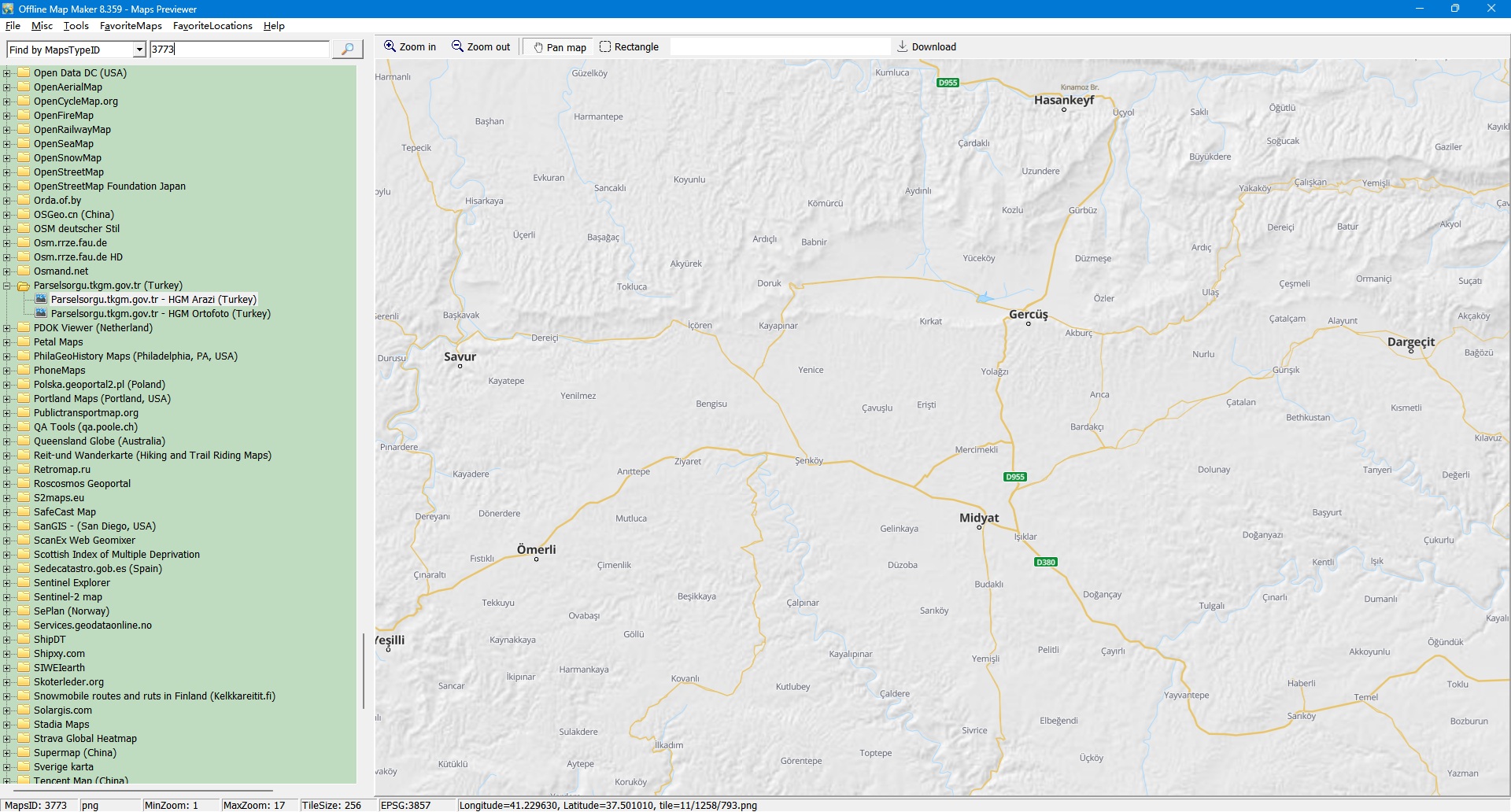This screenshot has height=812, width=1511.
Task: Click the vertical scrollbar of map list
Action: pyautogui.click(x=363, y=670)
